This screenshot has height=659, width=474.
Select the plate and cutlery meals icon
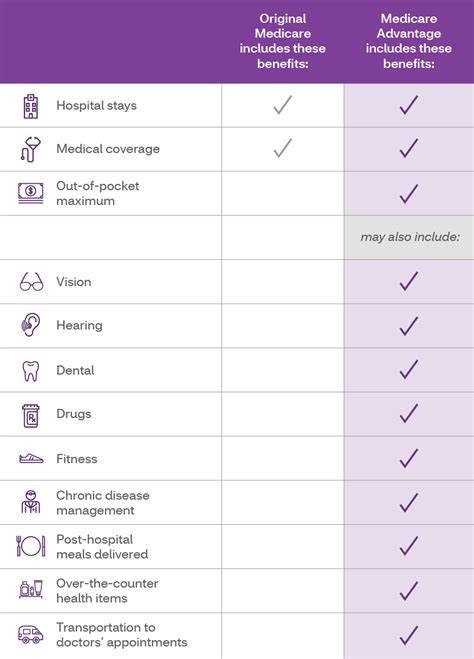click(x=30, y=546)
